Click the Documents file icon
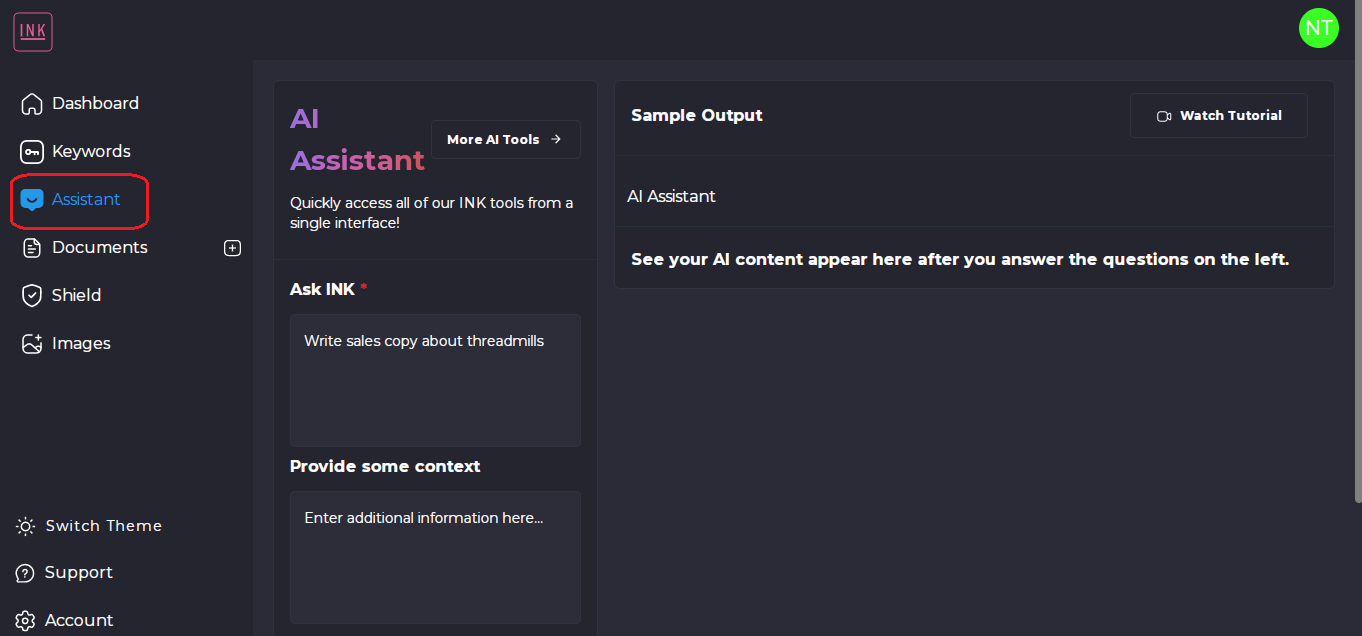 32,247
